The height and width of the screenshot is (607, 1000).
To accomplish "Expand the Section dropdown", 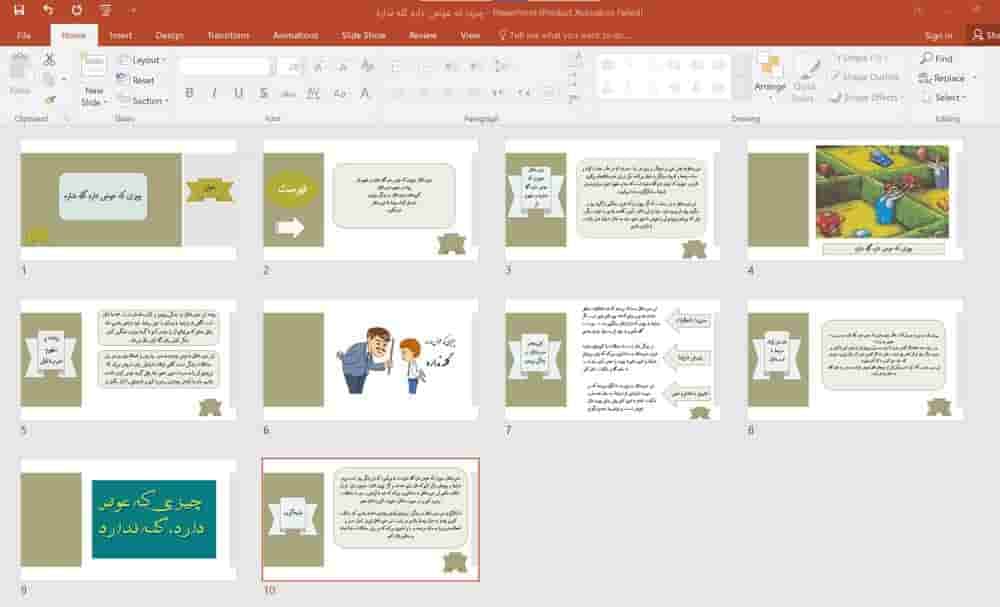I will (143, 100).
